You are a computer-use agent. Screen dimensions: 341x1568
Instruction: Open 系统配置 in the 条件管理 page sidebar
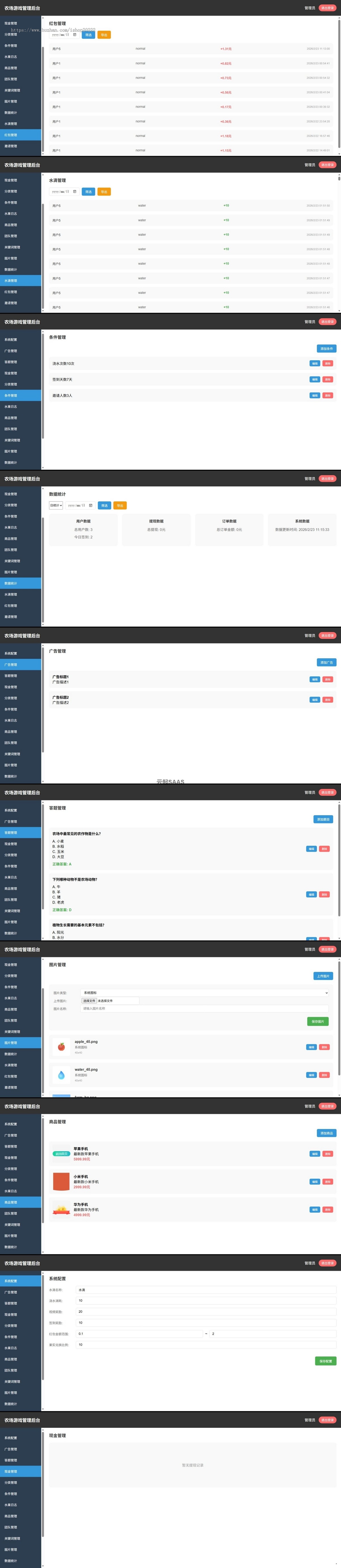21,340
